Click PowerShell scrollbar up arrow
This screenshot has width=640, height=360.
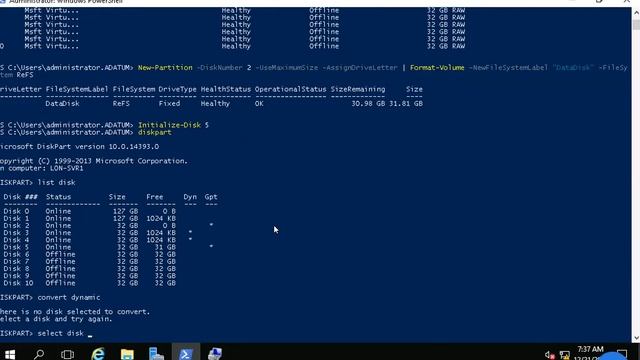tap(636, 13)
